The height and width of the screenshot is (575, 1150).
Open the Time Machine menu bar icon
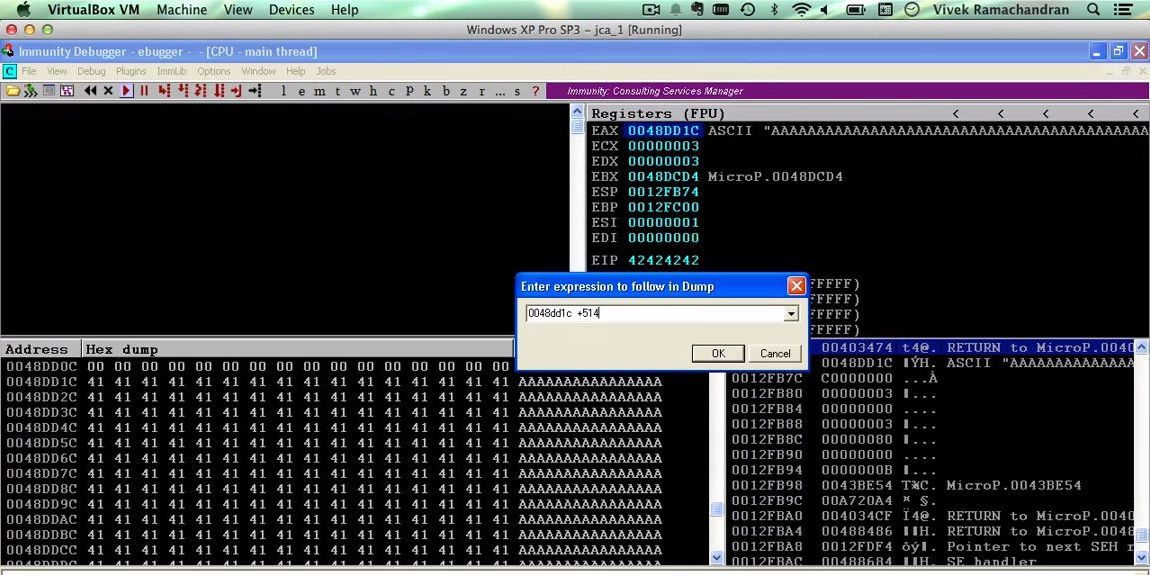[x=747, y=10]
